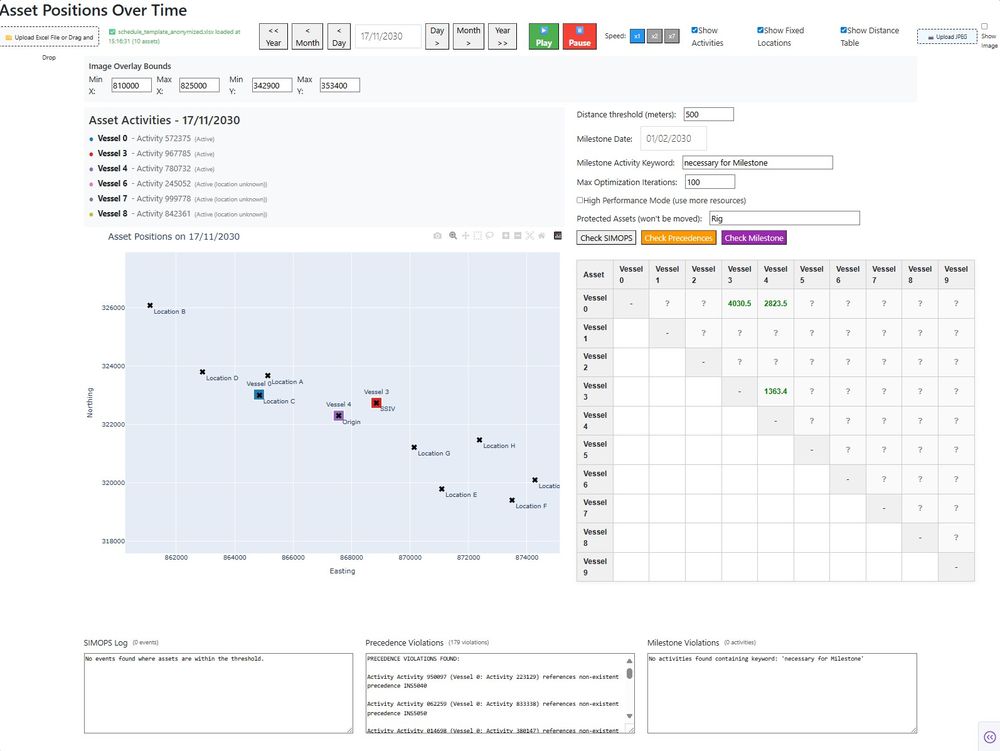
Task: Click Vessel 0 blue marker on map
Action: [259, 395]
